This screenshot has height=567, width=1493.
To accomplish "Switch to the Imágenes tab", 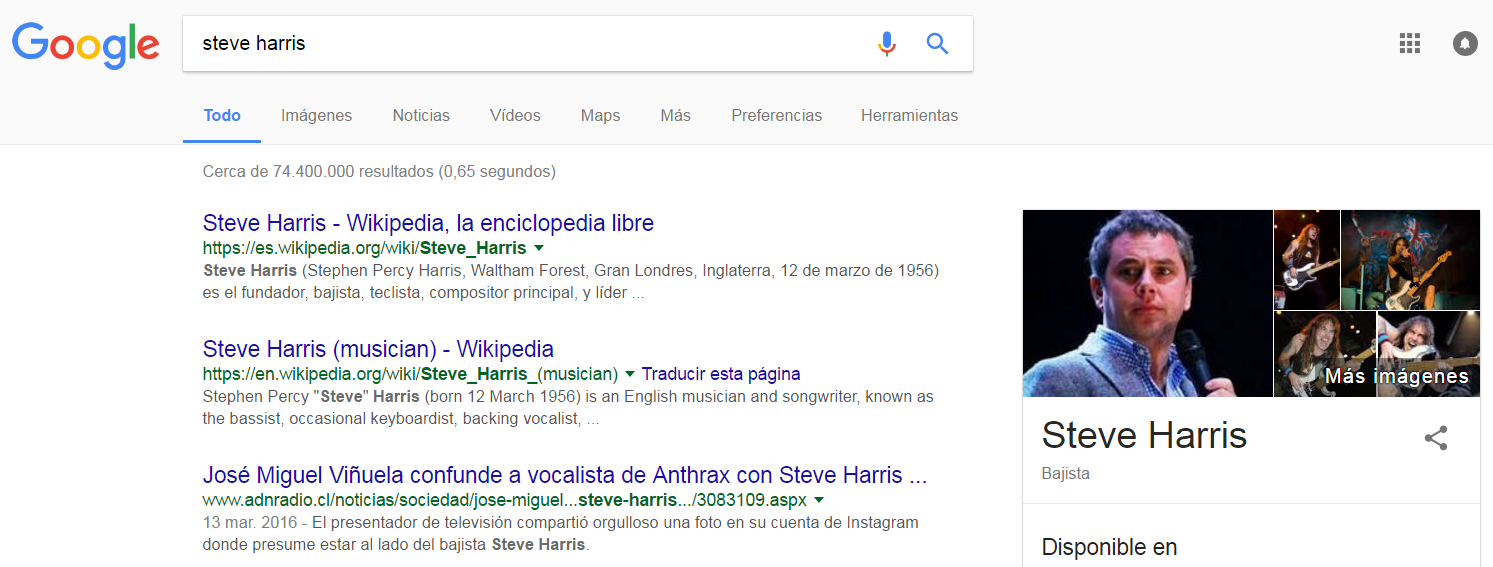I will (316, 115).
